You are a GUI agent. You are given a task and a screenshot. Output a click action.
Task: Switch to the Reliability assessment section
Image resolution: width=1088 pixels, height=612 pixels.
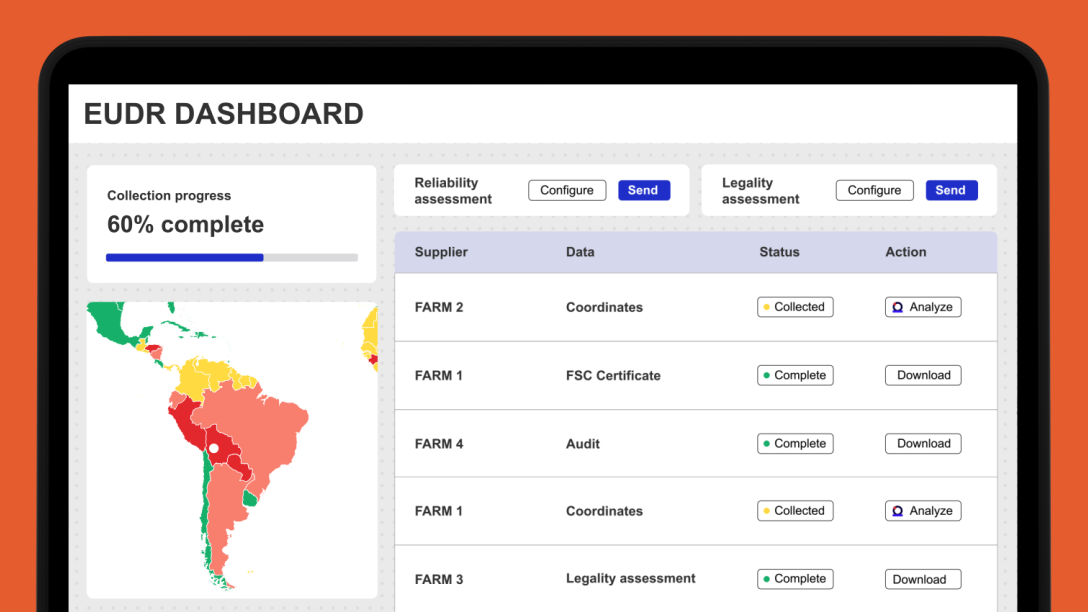click(452, 190)
